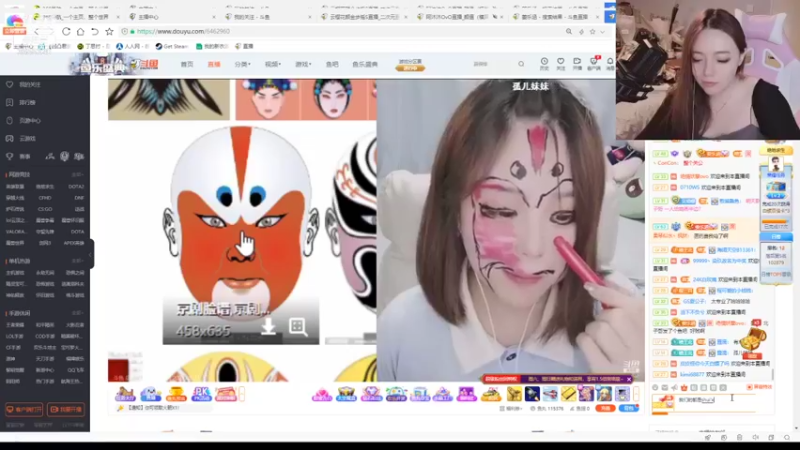
Task: Click the 开播 start-streaming icon
Action: pos(577,63)
